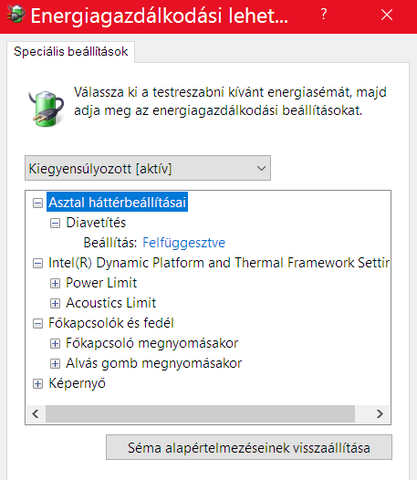Image resolution: width=417 pixels, height=480 pixels.
Task: Click Séma alapértelmezéseinek visszaállítása button
Action: click(249, 447)
